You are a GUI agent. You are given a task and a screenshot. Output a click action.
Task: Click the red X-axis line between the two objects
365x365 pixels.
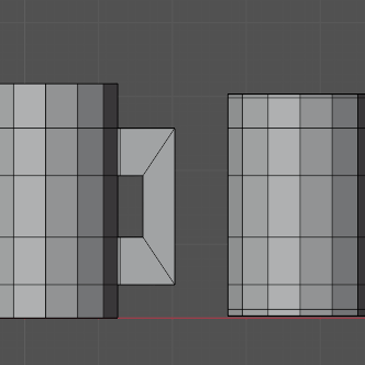coord(173,318)
